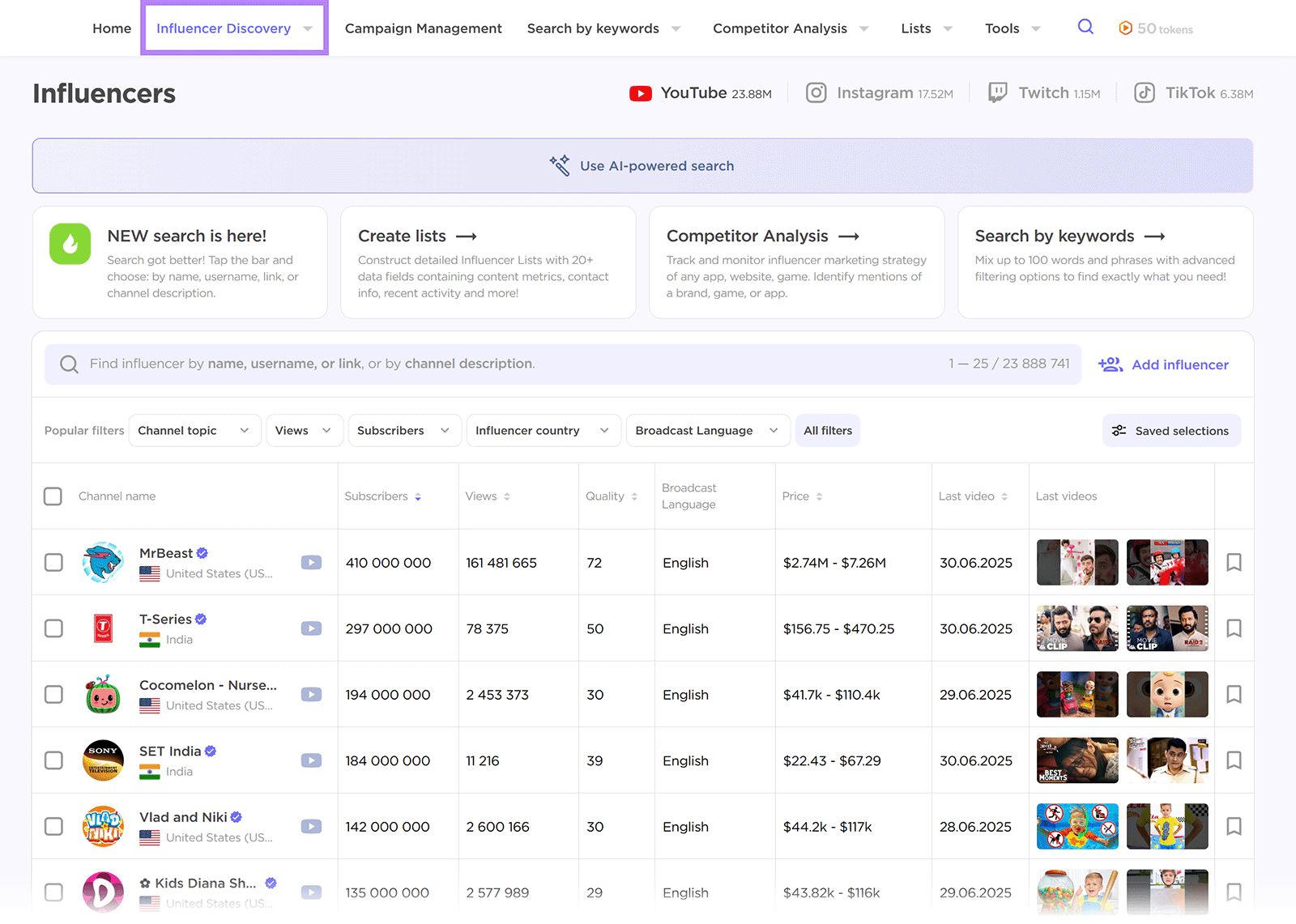
Task: Click the YouTube platform icon
Action: (x=641, y=92)
